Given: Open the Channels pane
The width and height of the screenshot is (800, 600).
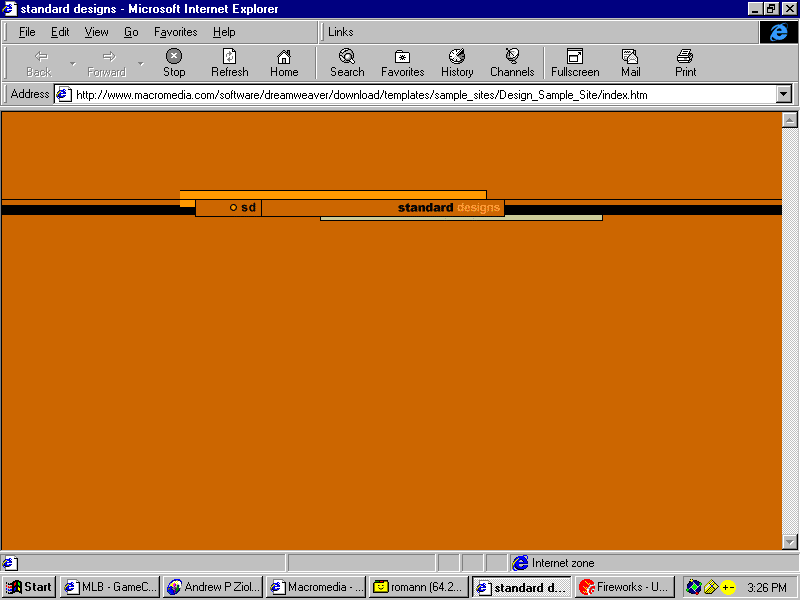Looking at the screenshot, I should pyautogui.click(x=512, y=63).
